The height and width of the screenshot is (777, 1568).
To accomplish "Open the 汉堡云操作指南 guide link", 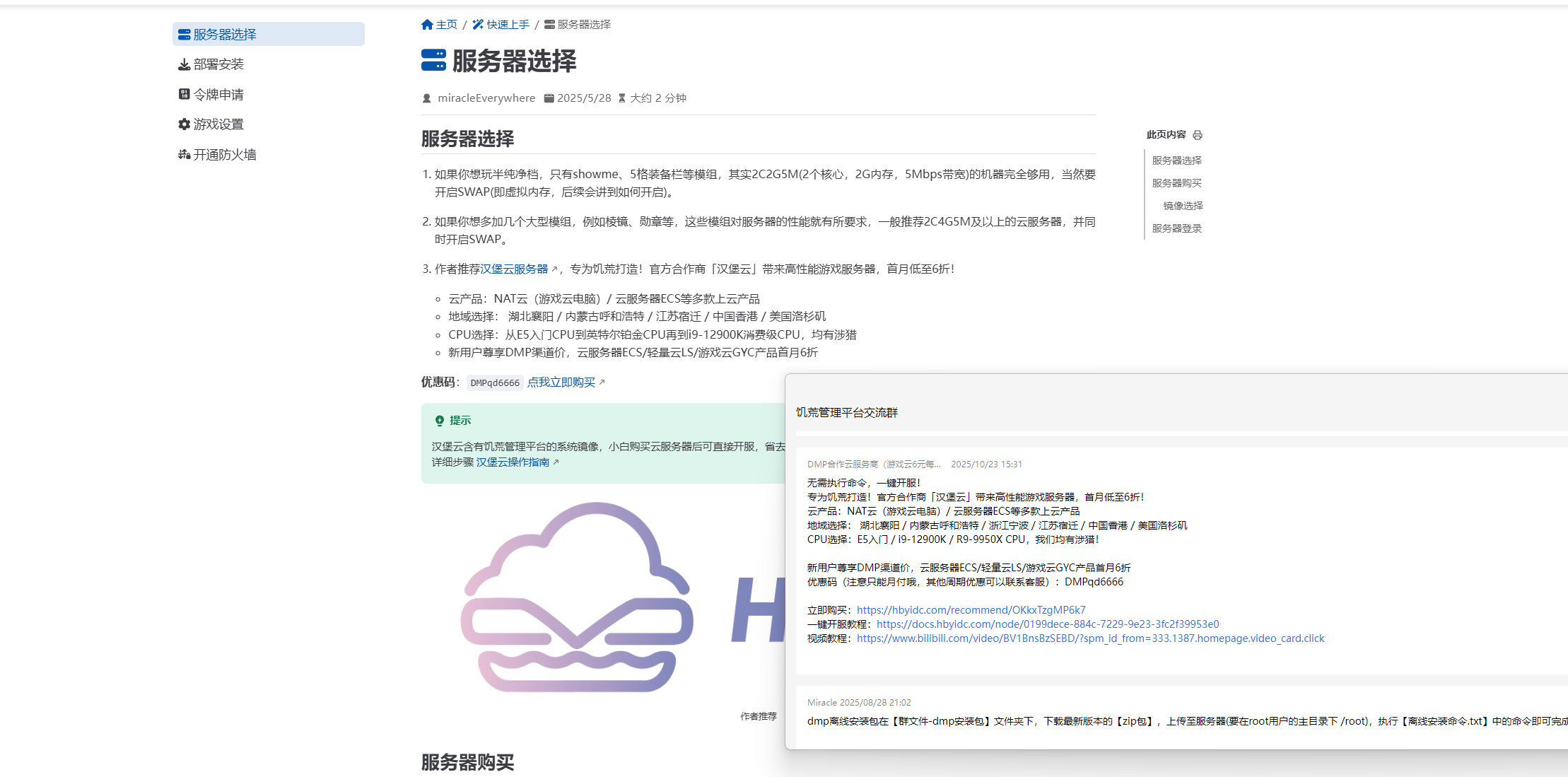I will point(513,462).
